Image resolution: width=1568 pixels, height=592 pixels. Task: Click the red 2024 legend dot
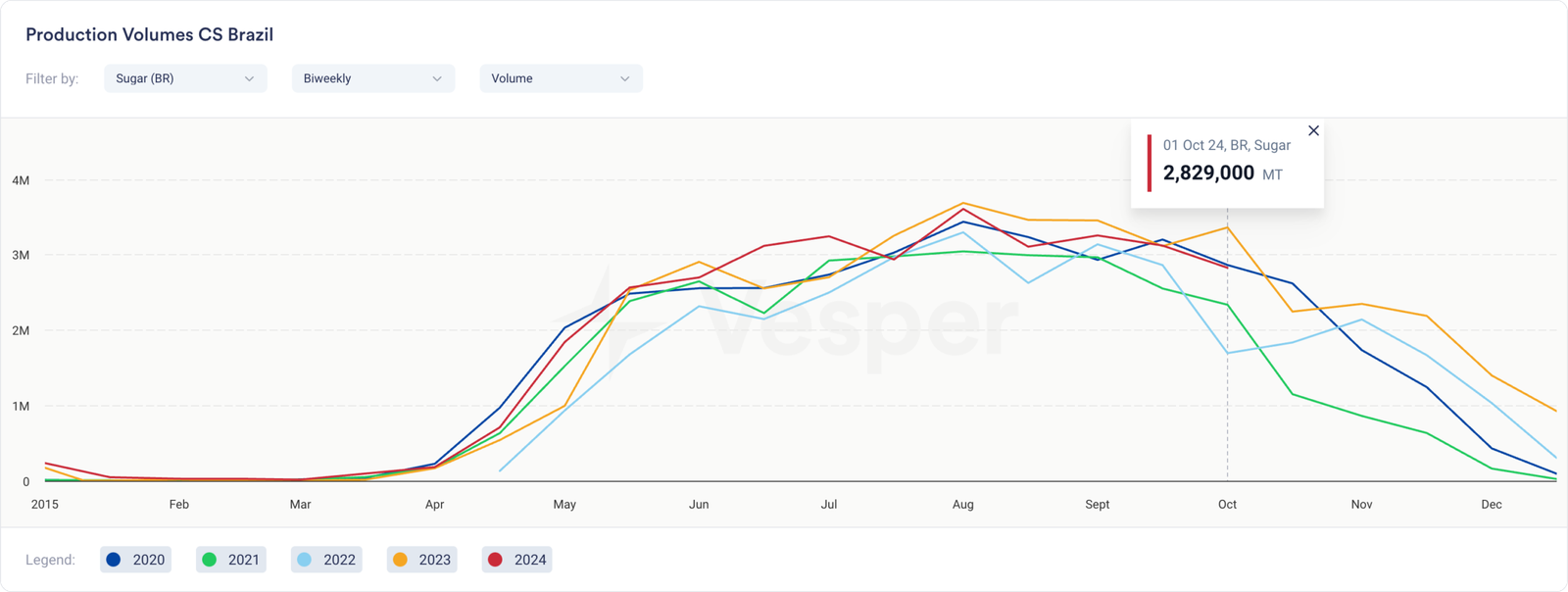click(x=495, y=560)
